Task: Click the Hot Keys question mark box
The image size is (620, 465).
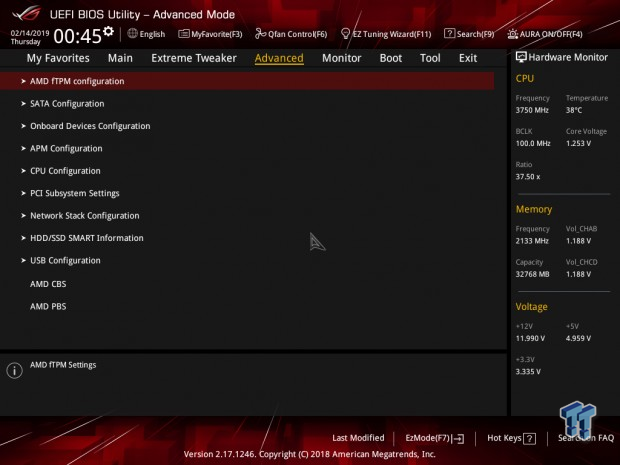Action: [529, 439]
